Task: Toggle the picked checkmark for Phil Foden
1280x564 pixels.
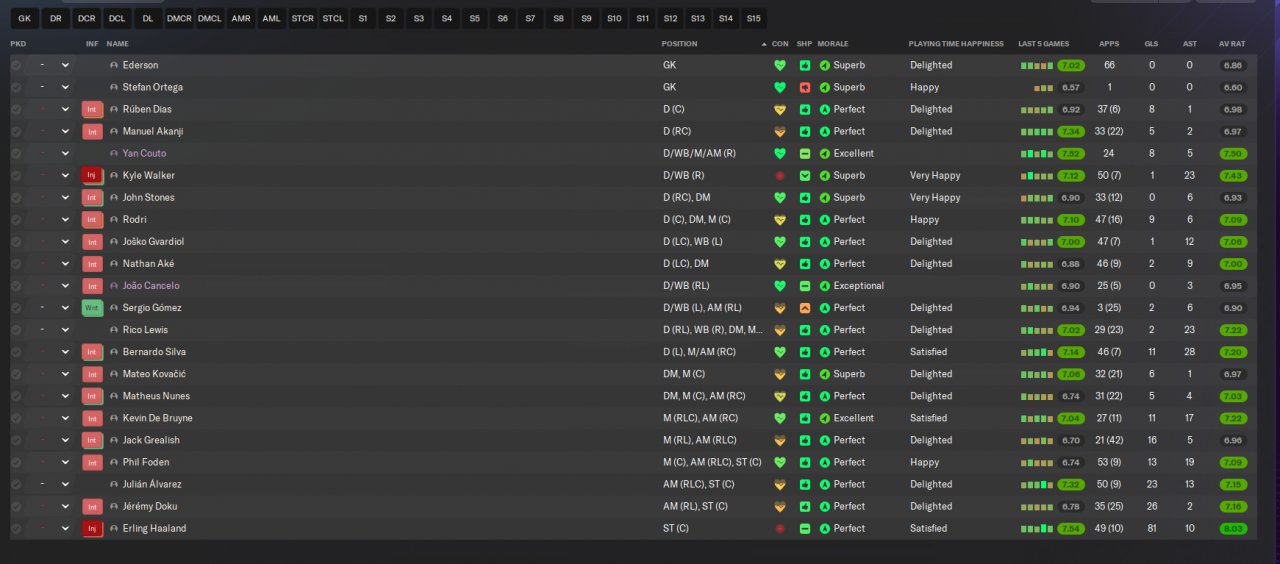Action: 16,462
